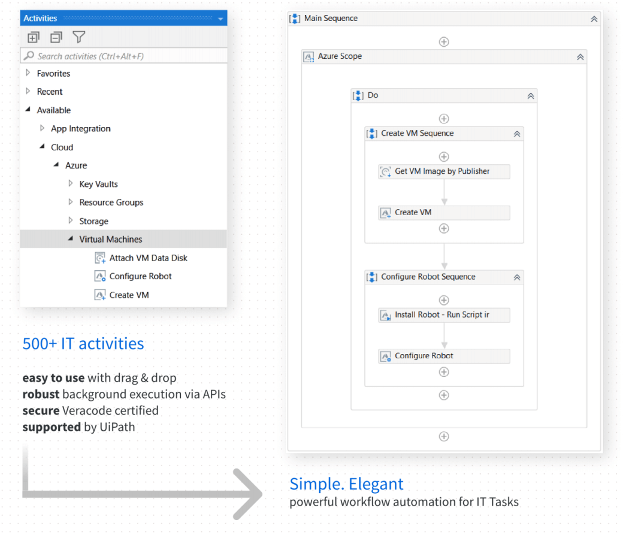624x536 pixels.
Task: Add activity at bottom of Do sequence
Action: point(444,395)
